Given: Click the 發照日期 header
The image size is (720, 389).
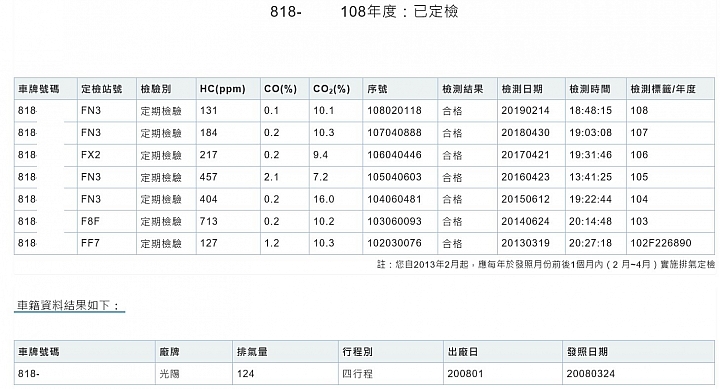Looking at the screenshot, I should tap(587, 352).
